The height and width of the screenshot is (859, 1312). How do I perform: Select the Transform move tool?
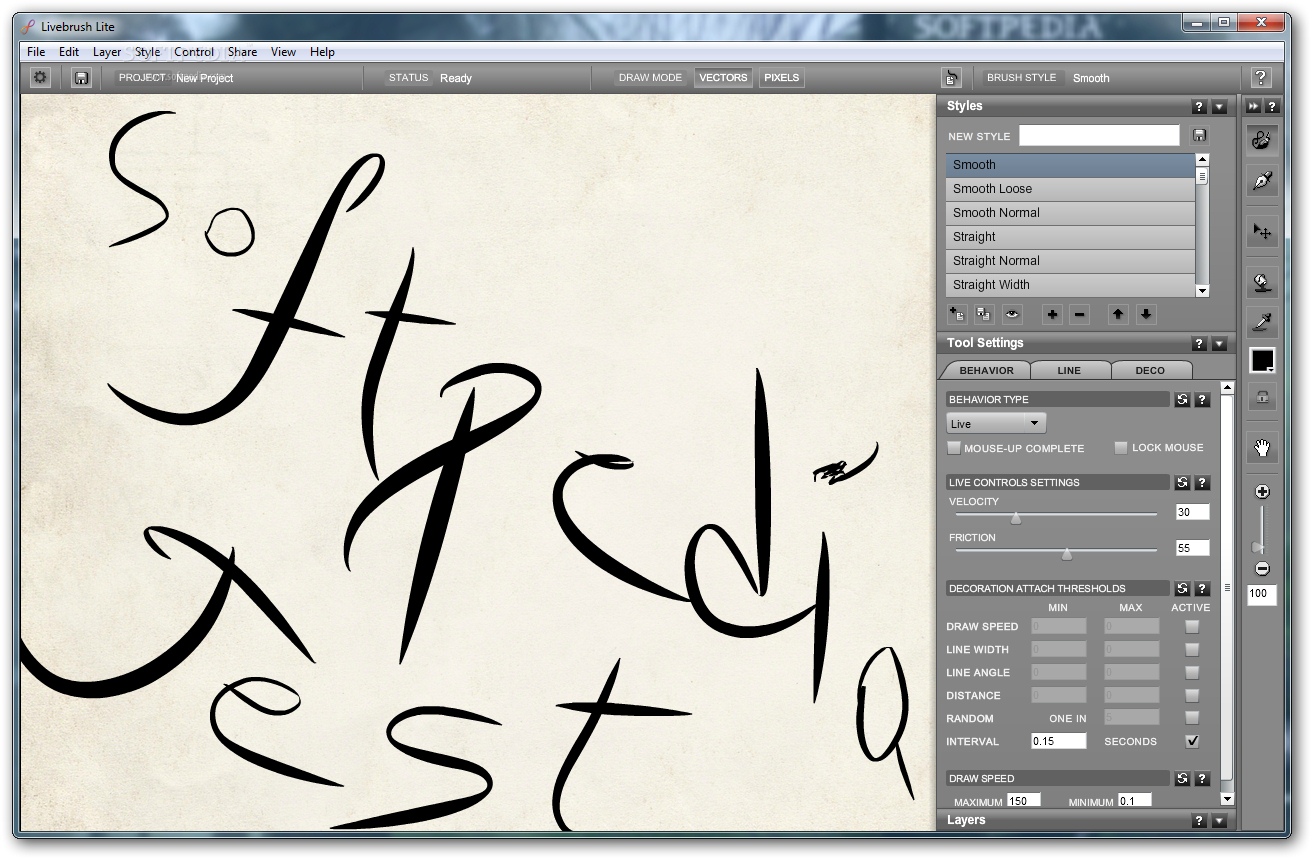(1262, 232)
